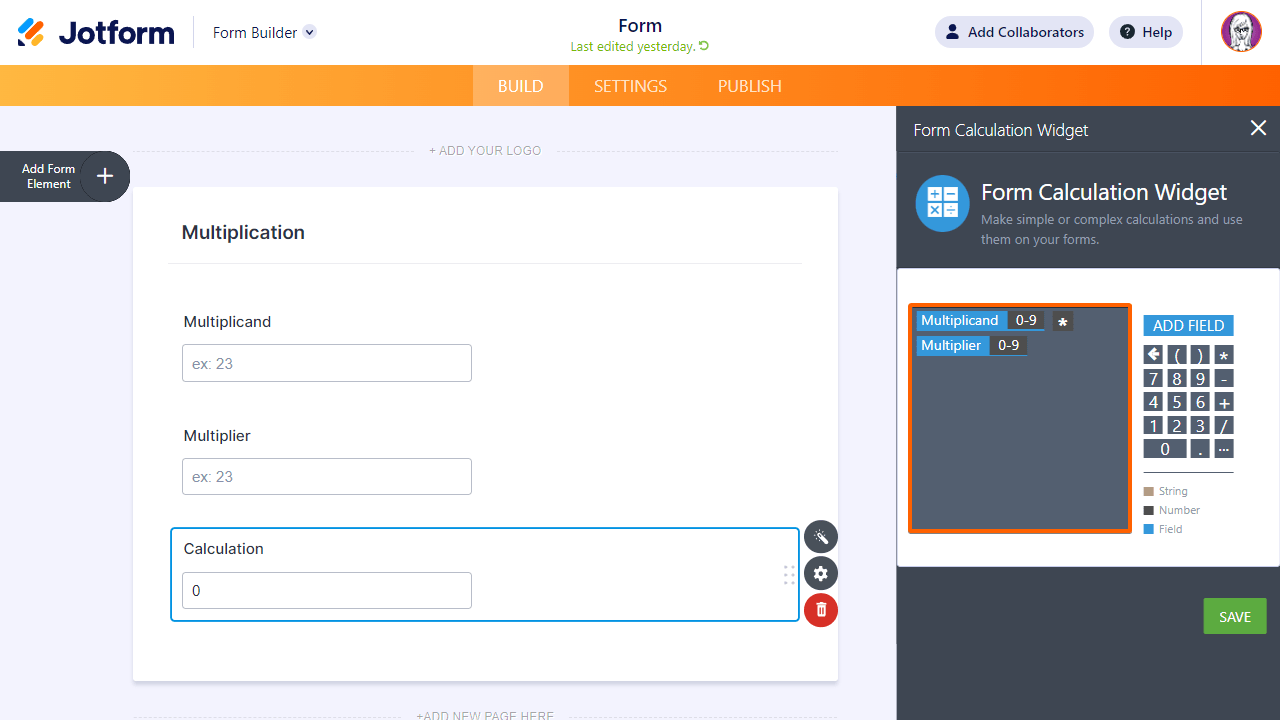Open Add Collaborators
Screen dimensions: 1280x720
pyautogui.click(x=1014, y=32)
